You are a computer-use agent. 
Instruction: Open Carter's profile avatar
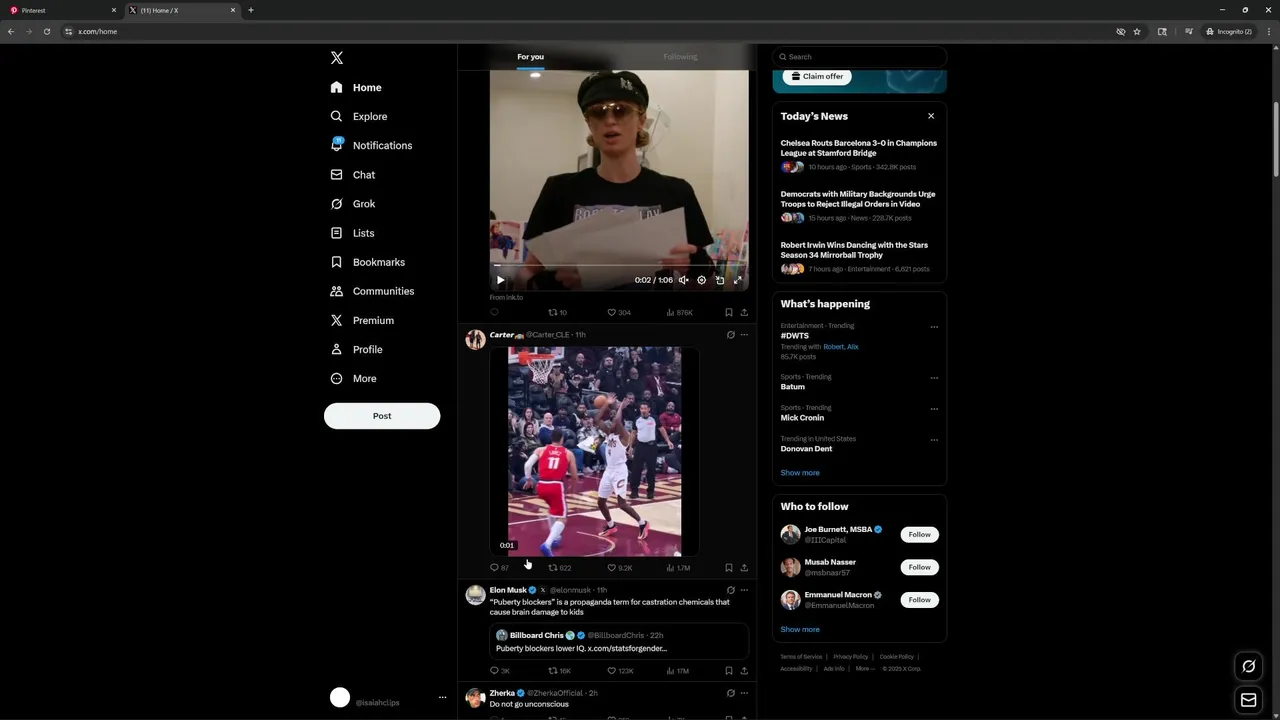click(475, 339)
